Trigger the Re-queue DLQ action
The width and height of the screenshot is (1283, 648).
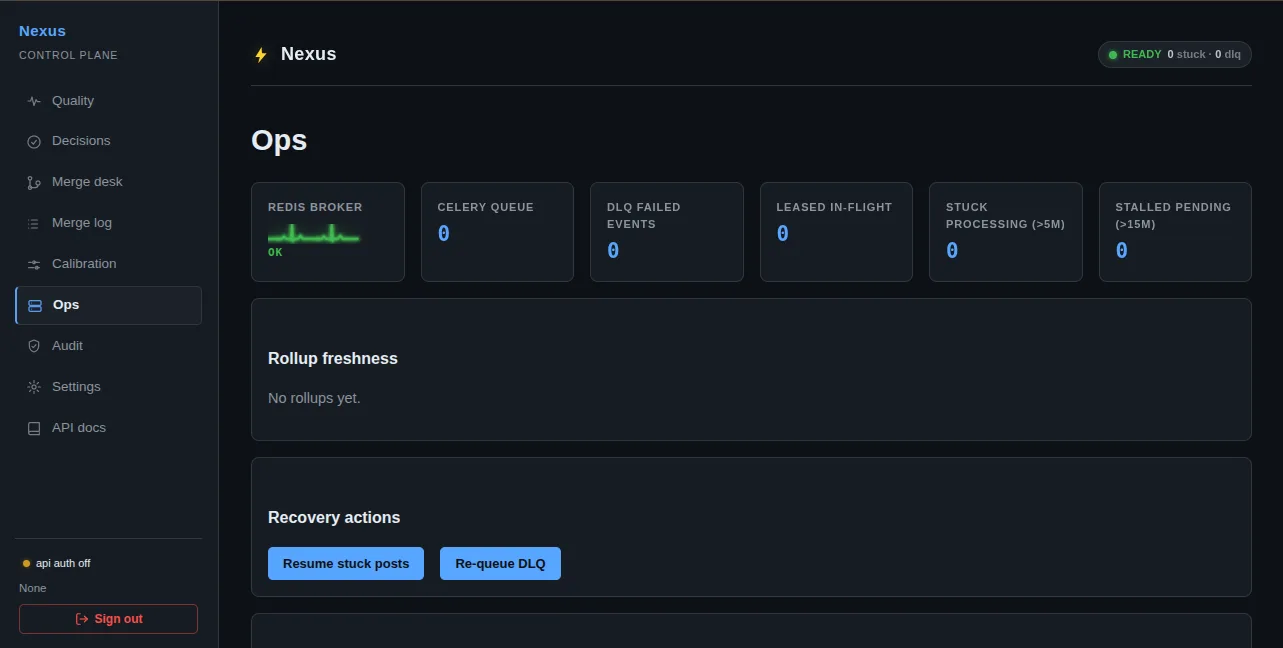tap(500, 563)
